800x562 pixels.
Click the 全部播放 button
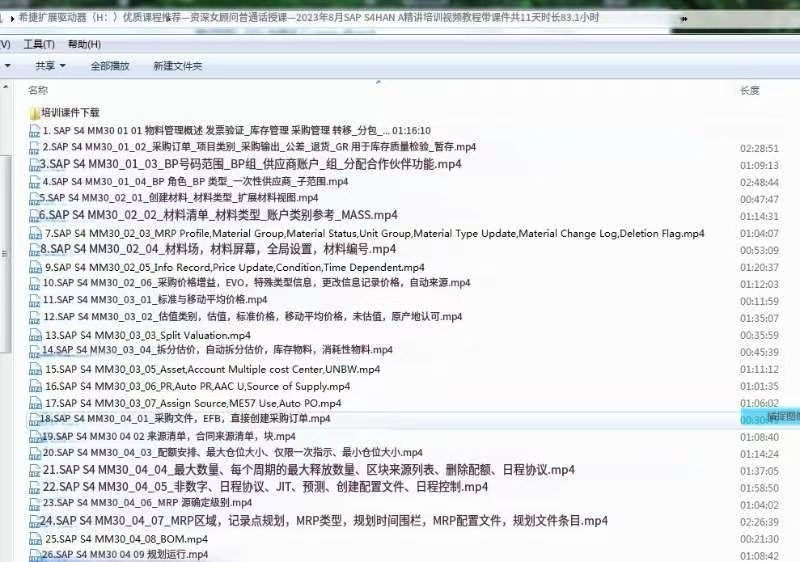pos(110,66)
